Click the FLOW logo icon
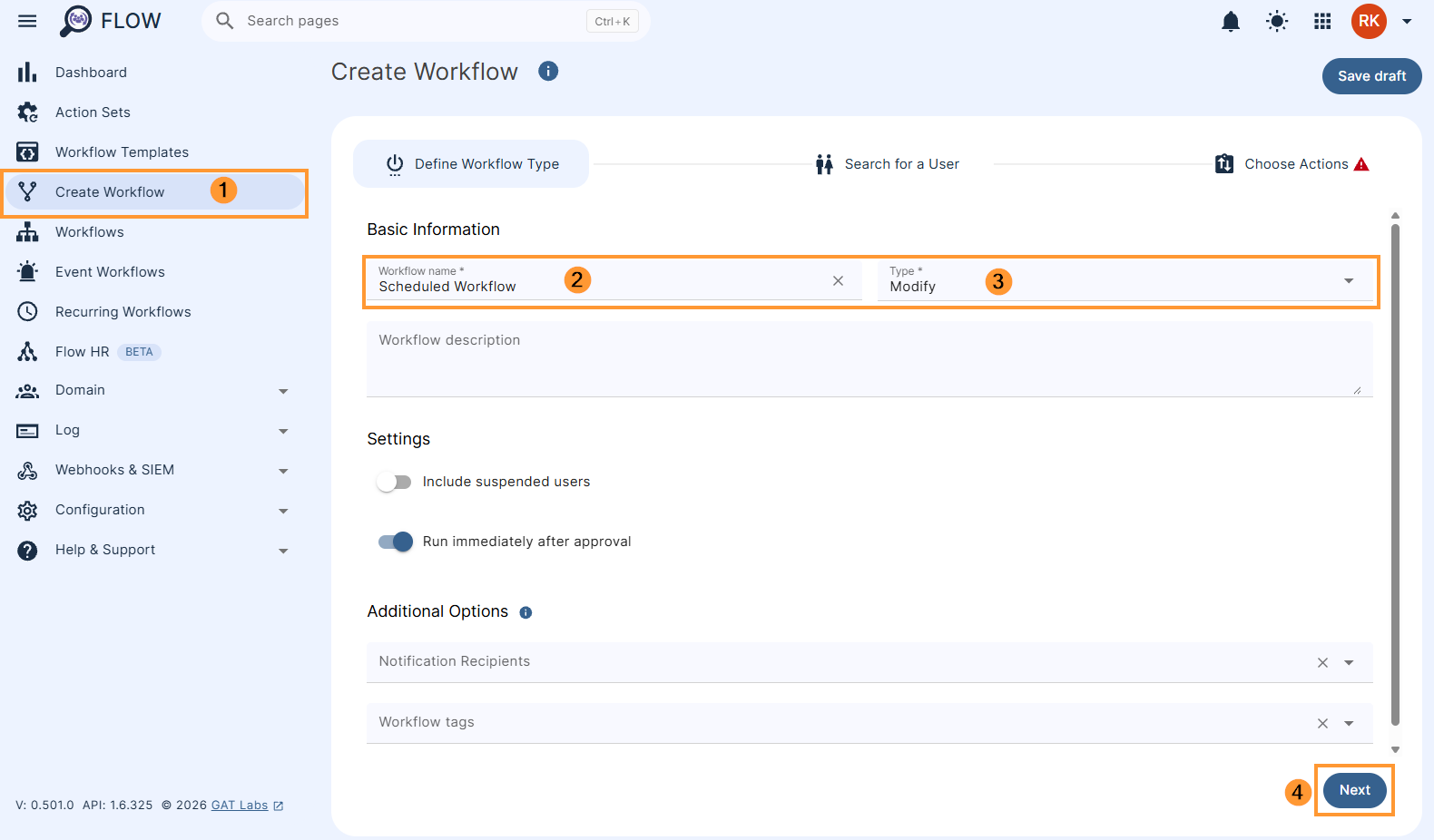 [x=76, y=21]
